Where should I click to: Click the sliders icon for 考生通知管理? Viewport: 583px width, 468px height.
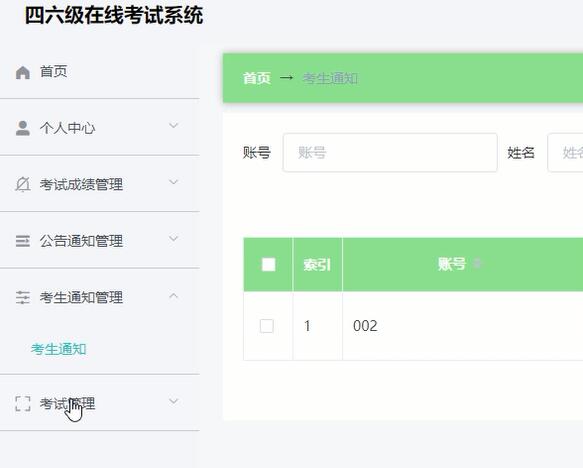coord(23,297)
